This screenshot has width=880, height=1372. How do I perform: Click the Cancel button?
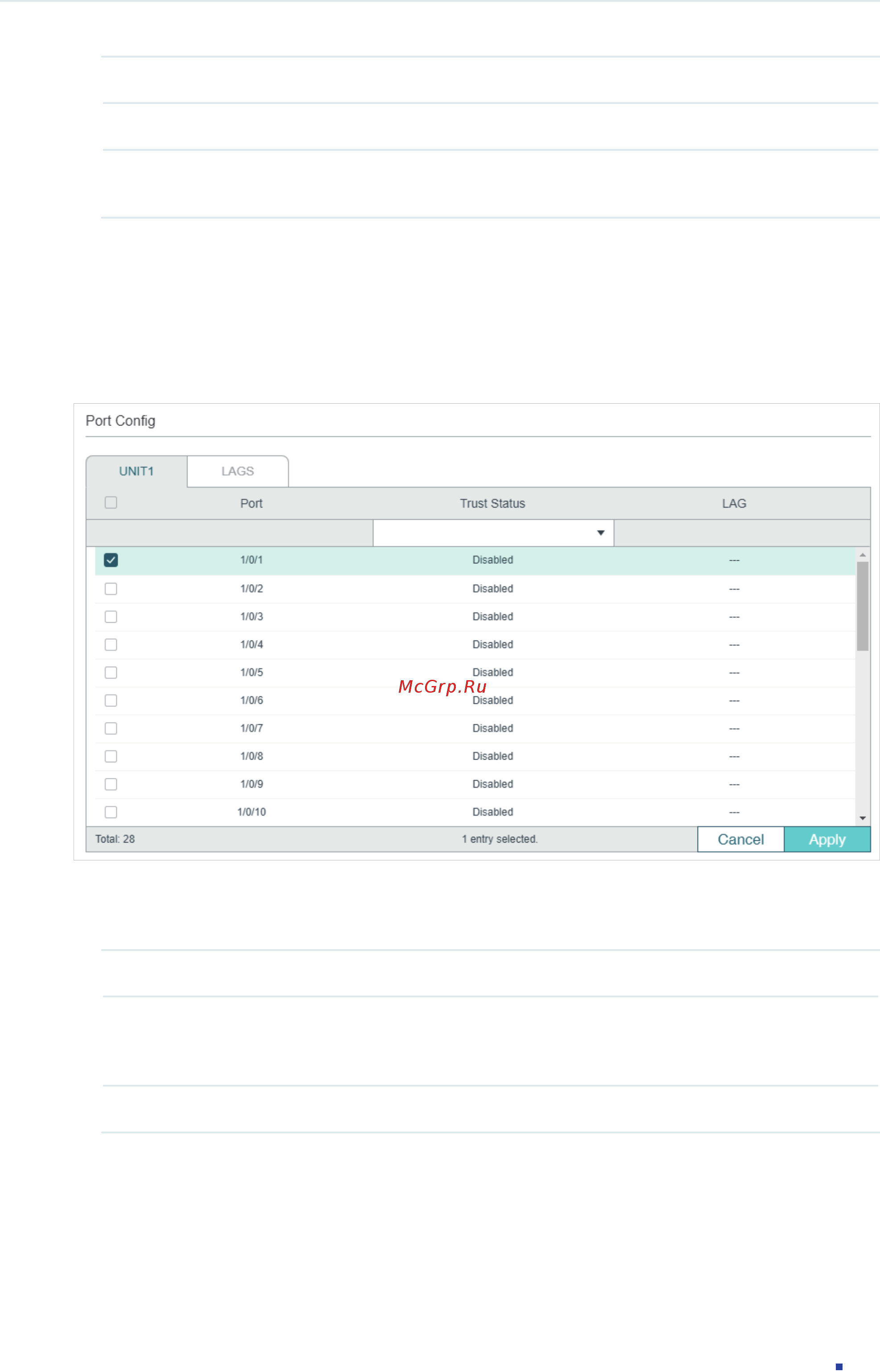click(740, 839)
